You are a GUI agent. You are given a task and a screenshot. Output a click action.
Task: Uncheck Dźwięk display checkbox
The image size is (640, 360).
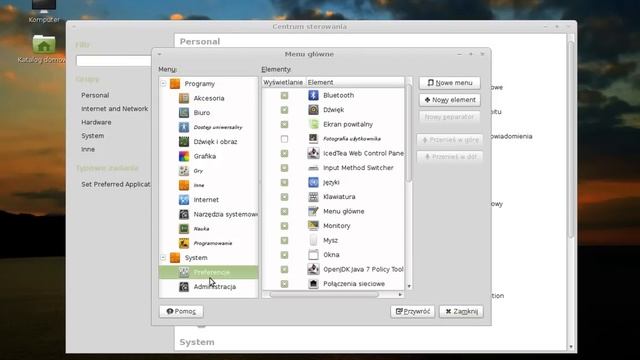coord(284,110)
